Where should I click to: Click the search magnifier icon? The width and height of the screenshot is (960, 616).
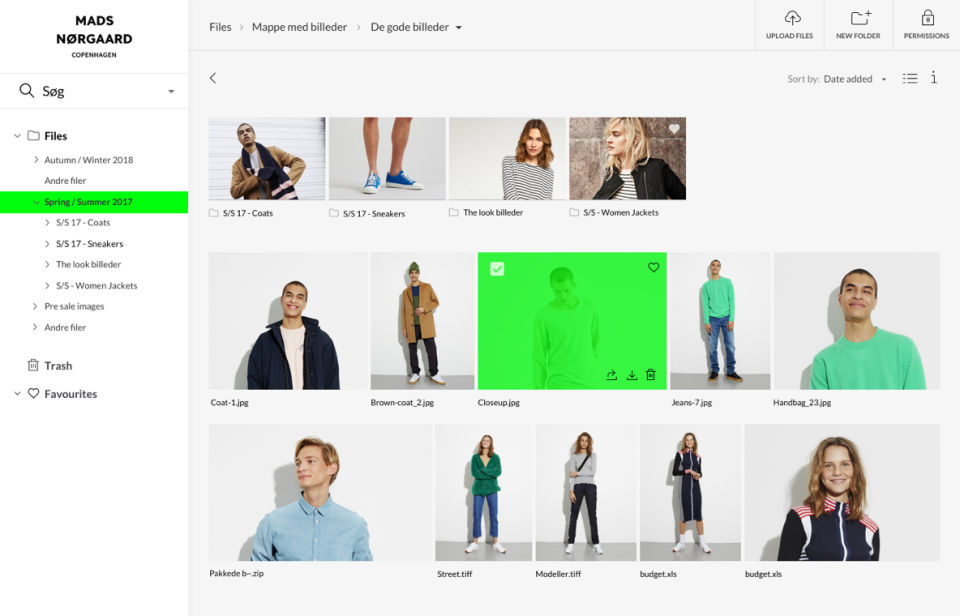click(x=26, y=91)
